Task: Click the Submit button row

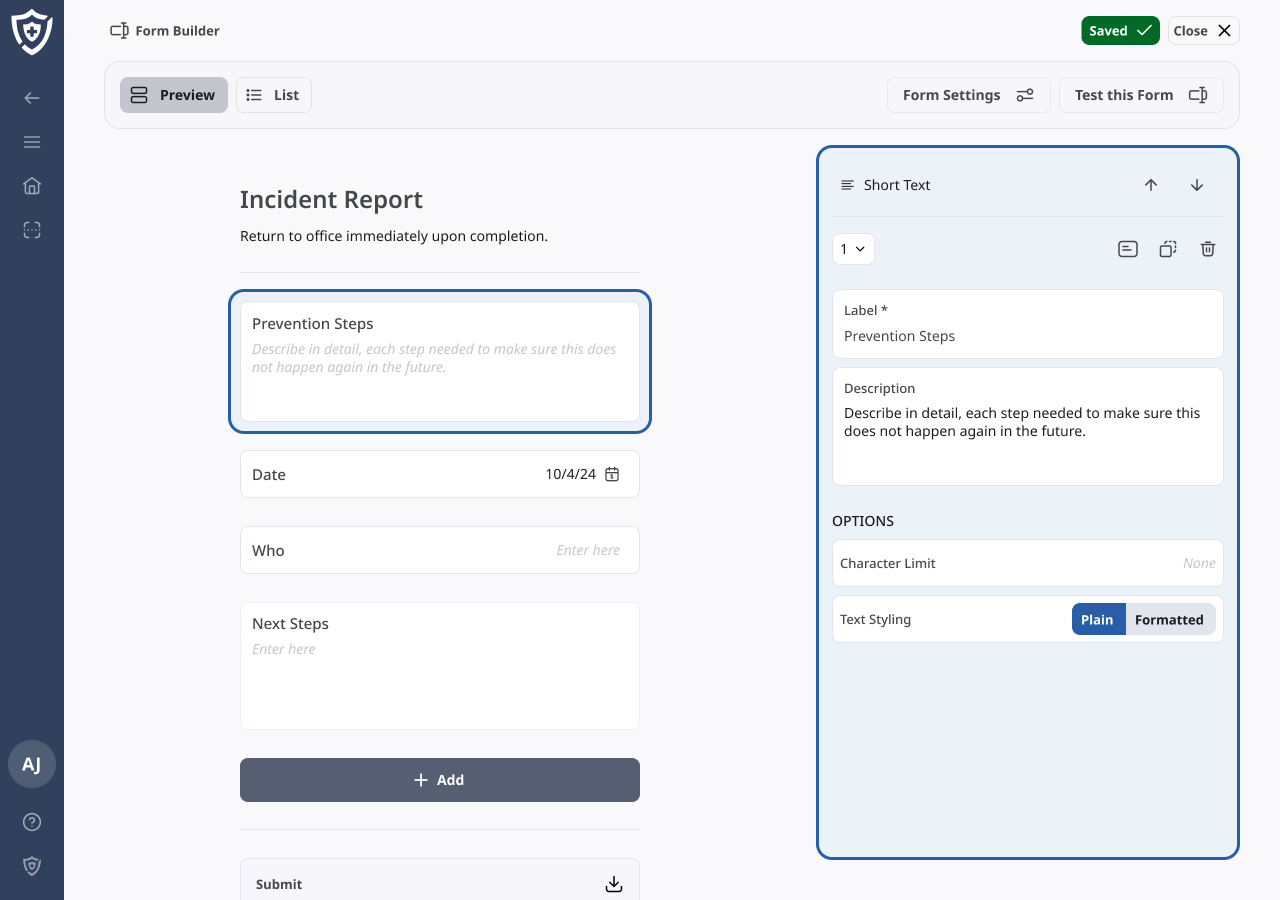Action: [440, 879]
